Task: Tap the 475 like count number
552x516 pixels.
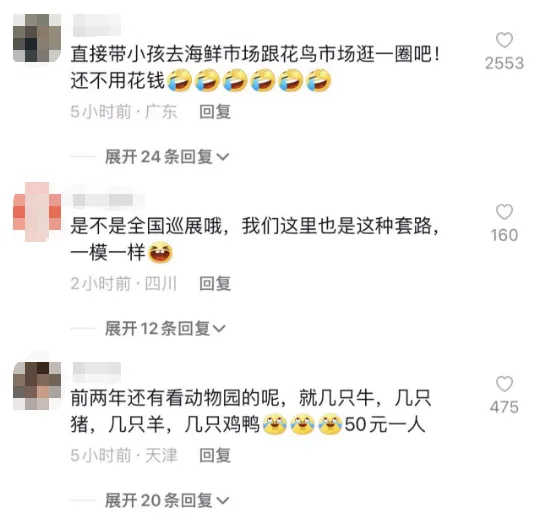Action: [x=504, y=407]
